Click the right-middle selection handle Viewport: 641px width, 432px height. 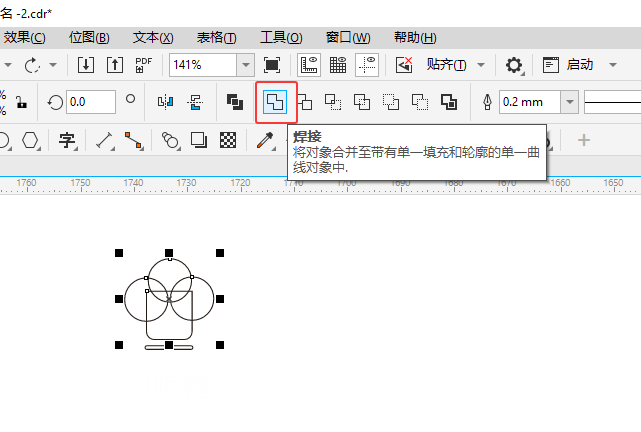coord(220,299)
